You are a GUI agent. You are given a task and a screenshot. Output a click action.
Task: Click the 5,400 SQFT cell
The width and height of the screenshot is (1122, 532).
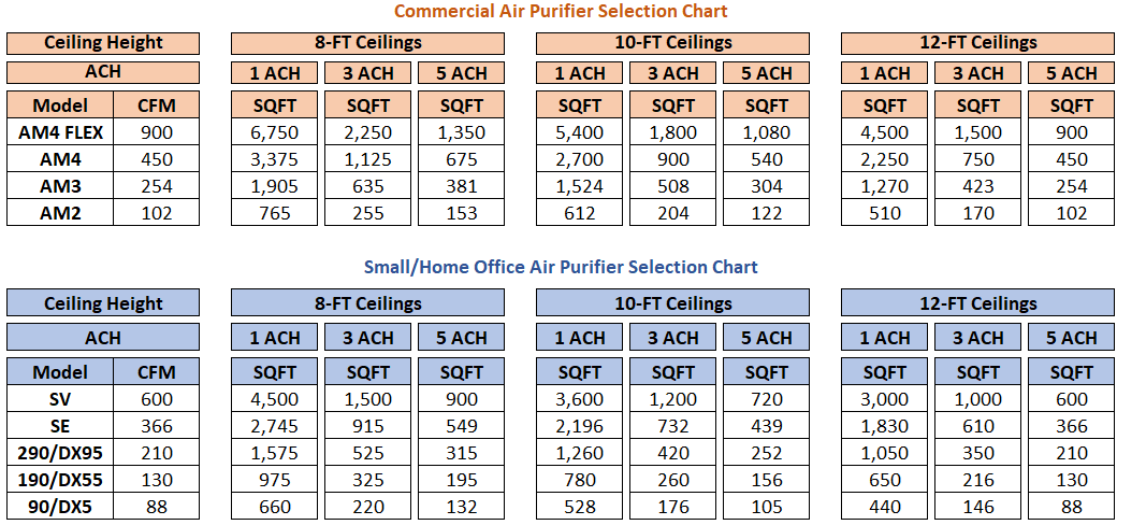tap(580, 132)
